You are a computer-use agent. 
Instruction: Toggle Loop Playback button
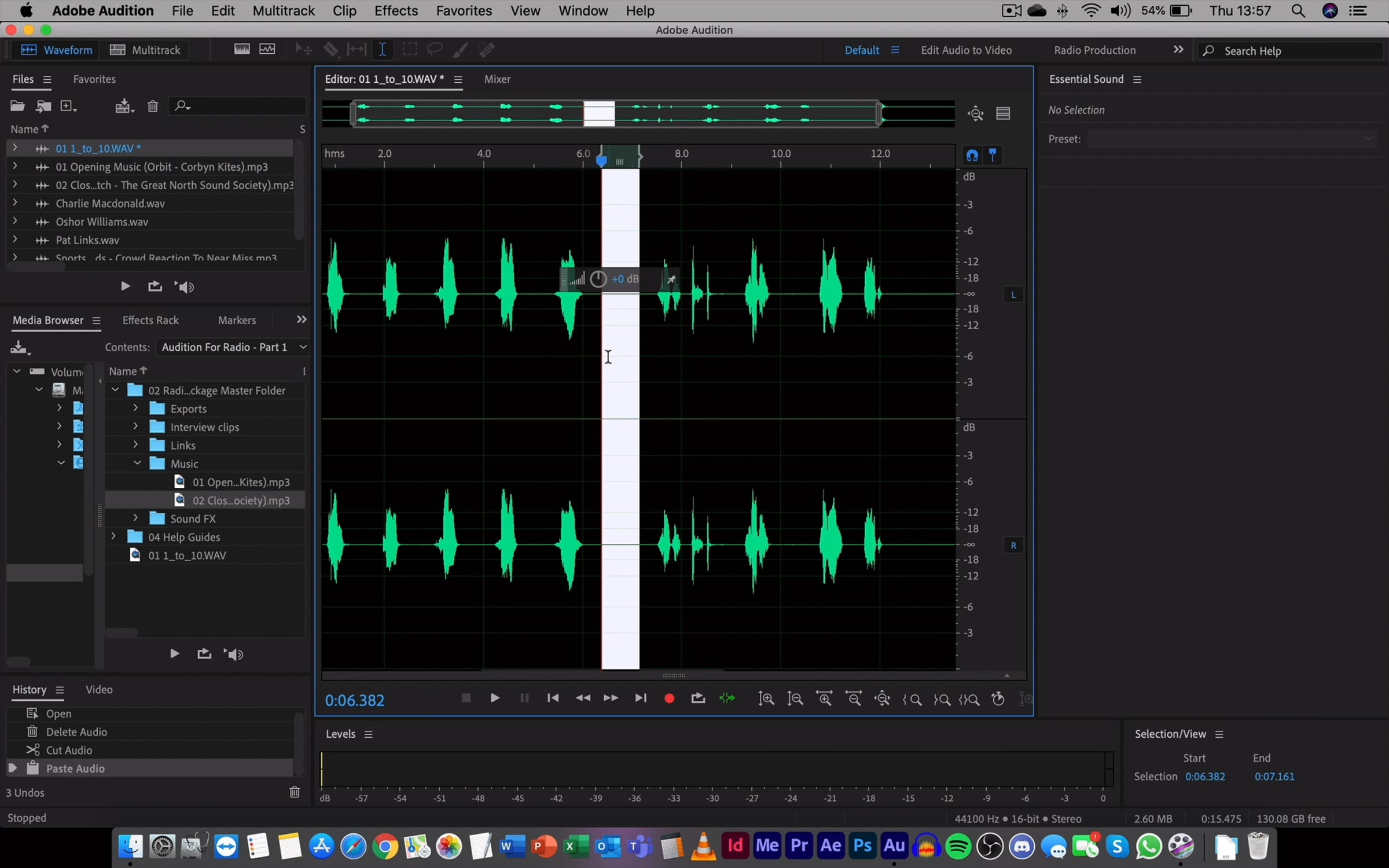698,698
